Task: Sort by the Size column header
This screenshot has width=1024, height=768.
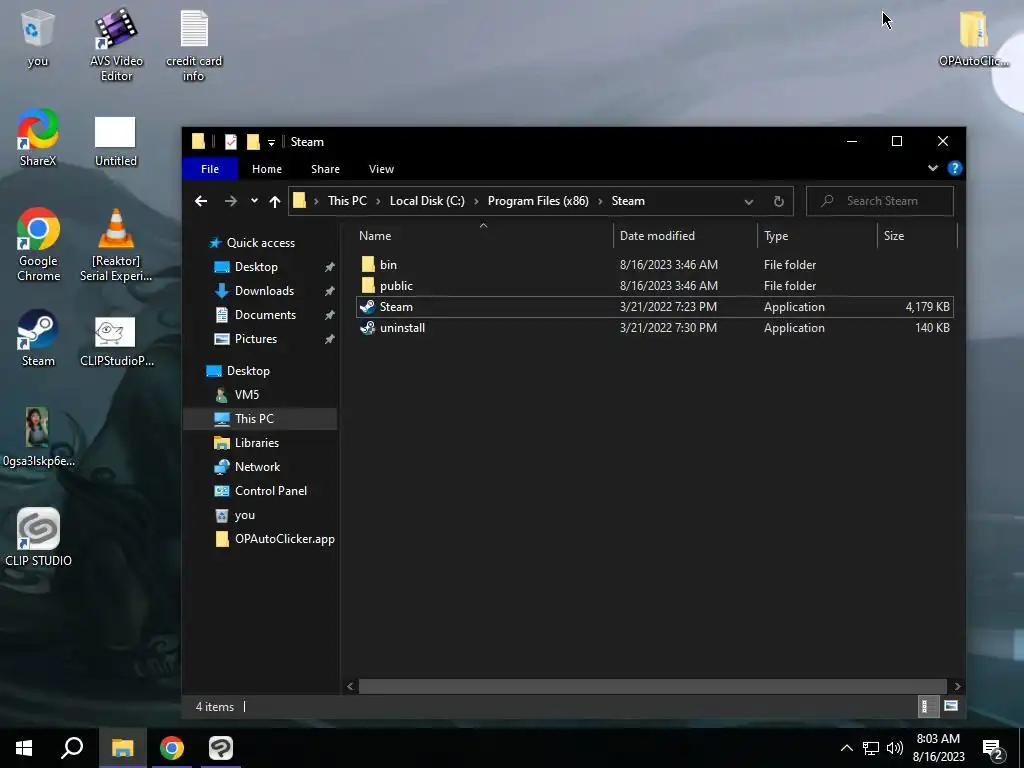Action: (x=917, y=236)
